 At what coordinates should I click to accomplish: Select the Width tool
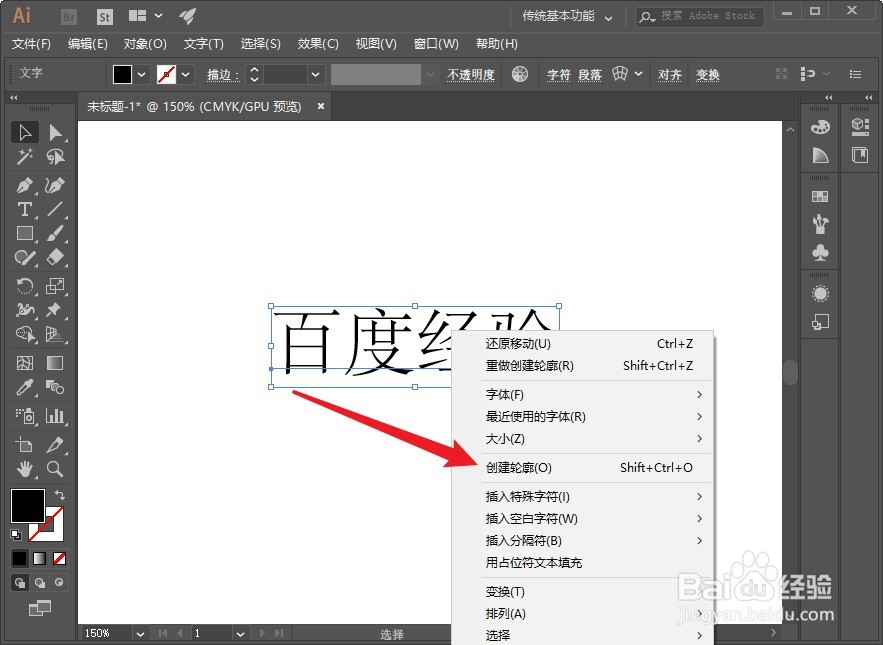(x=25, y=310)
